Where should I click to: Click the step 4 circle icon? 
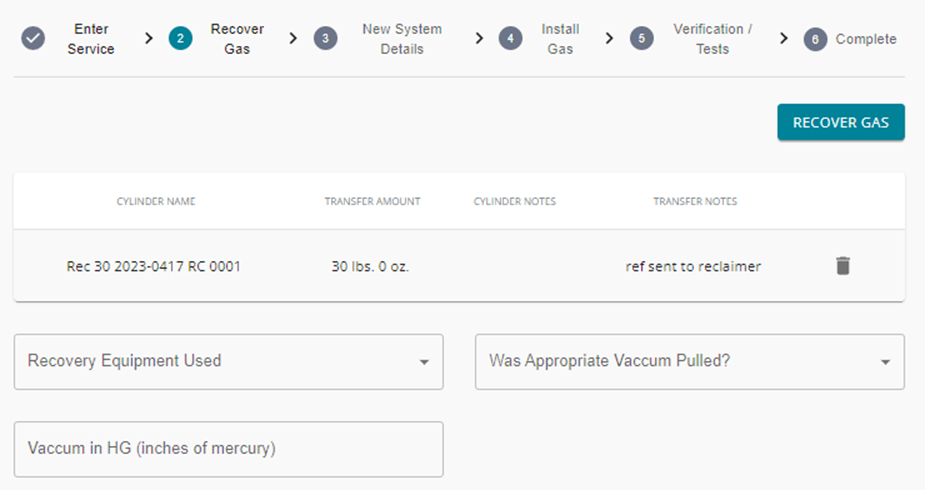coord(510,39)
